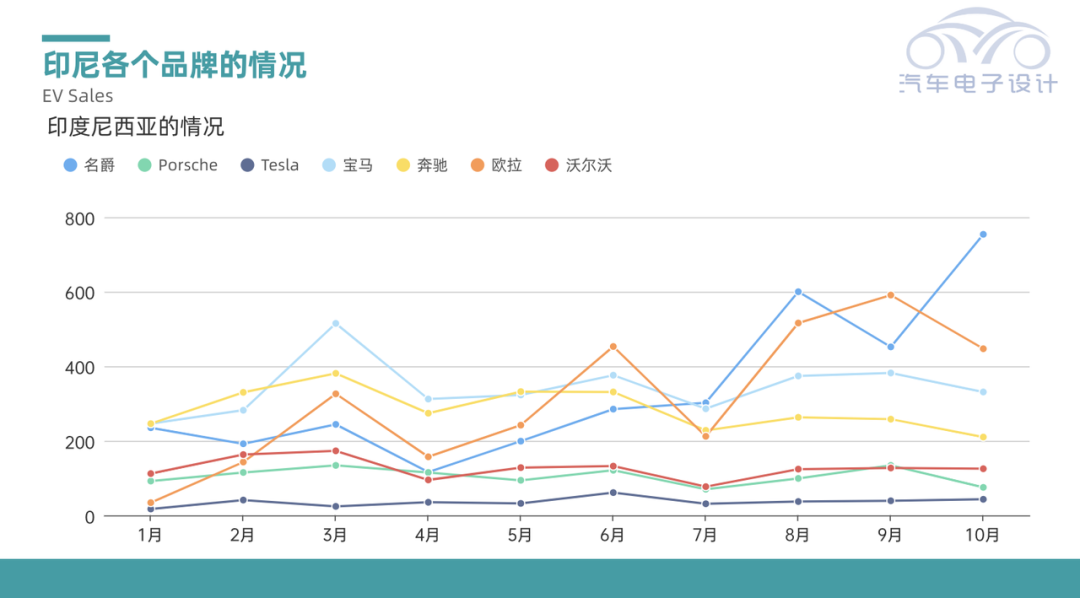Screen dimensions: 1080x598
Task: Click the 9月 x-axis label
Action: tap(891, 535)
